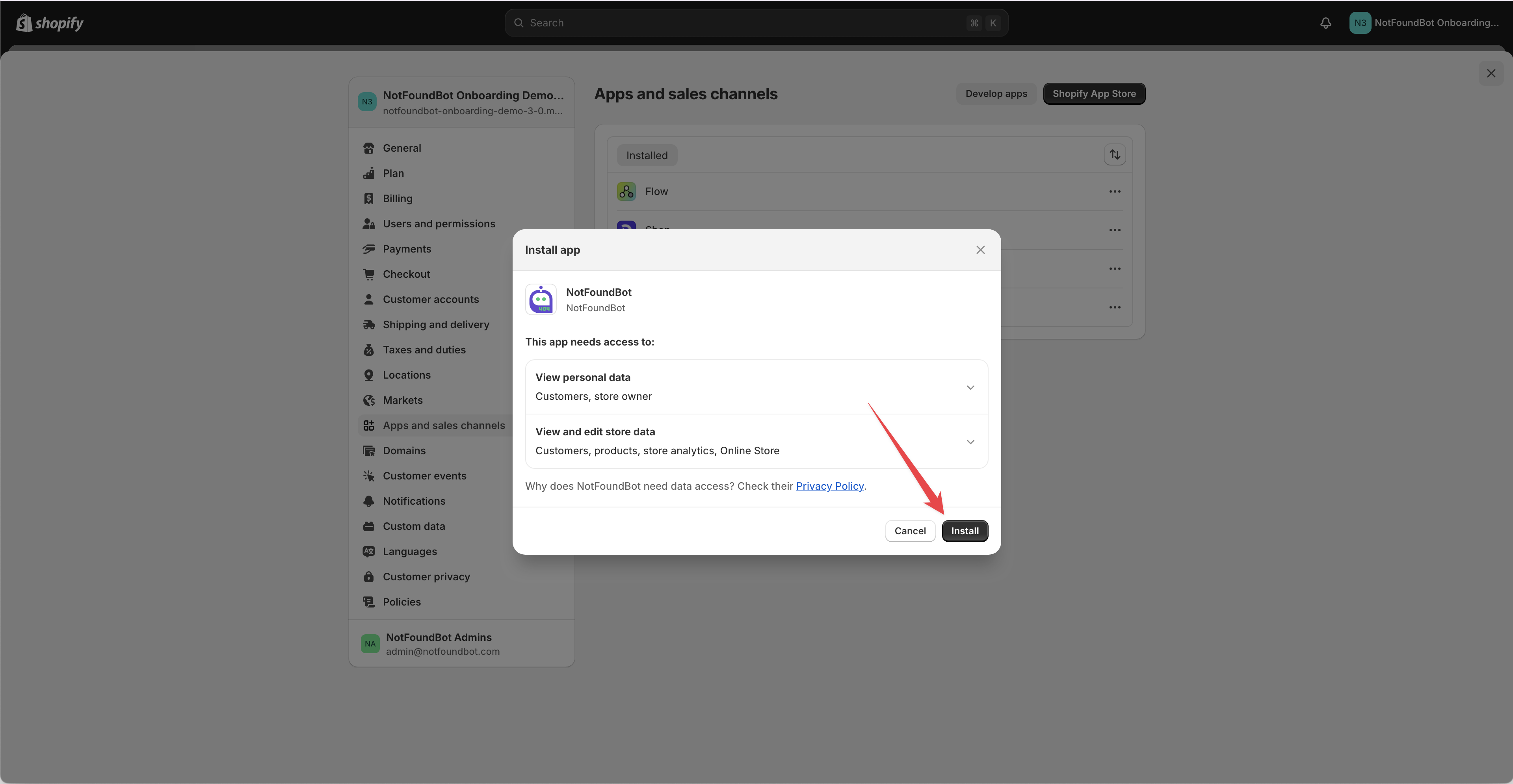The height and width of the screenshot is (784, 1513).
Task: Click the Shipping and delivery truck icon
Action: (369, 325)
